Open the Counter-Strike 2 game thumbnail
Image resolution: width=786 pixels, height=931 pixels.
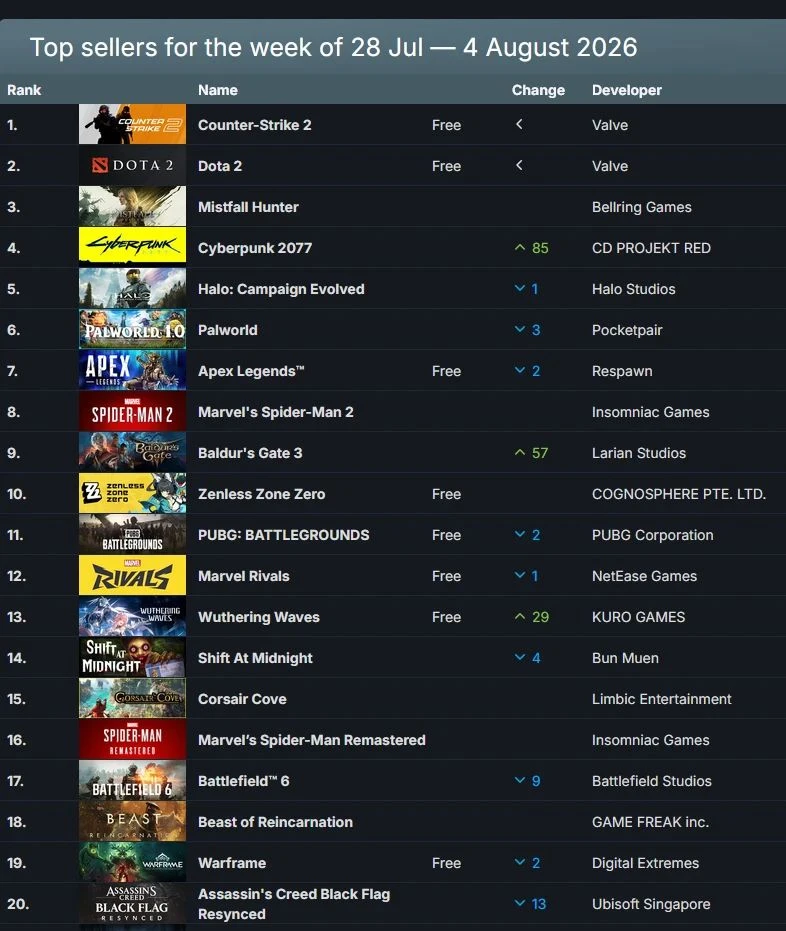click(132, 124)
